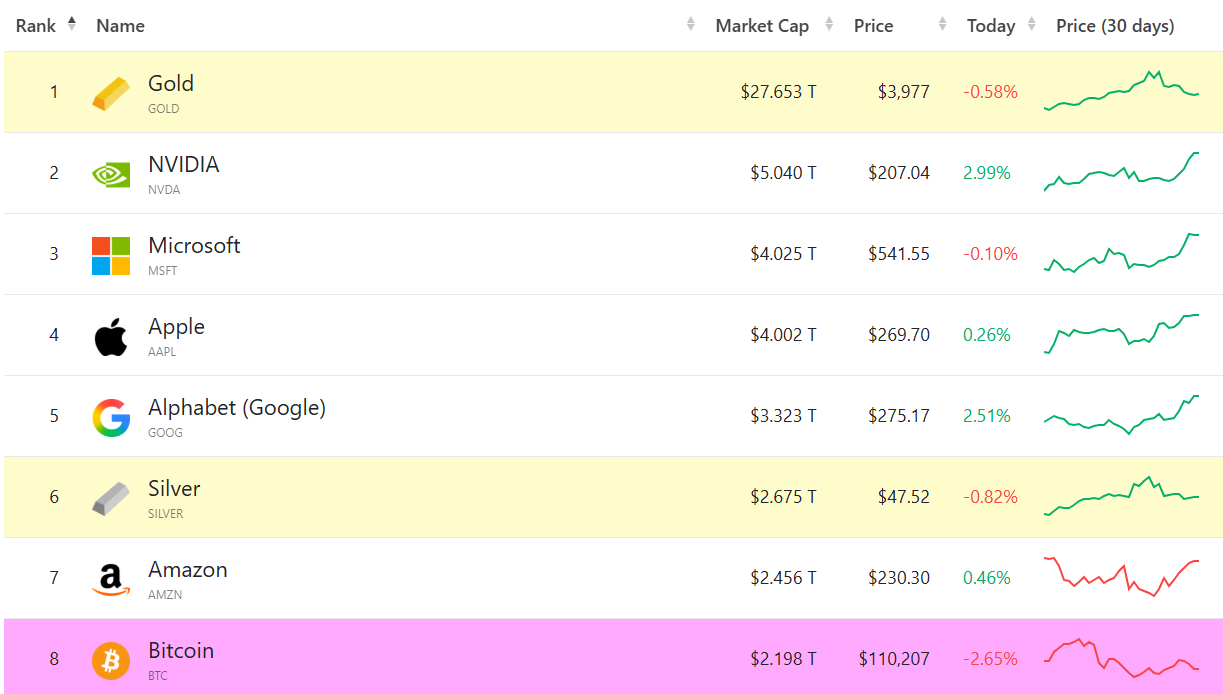Click the Microsoft logo icon
The image size is (1223, 694).
tap(111, 255)
